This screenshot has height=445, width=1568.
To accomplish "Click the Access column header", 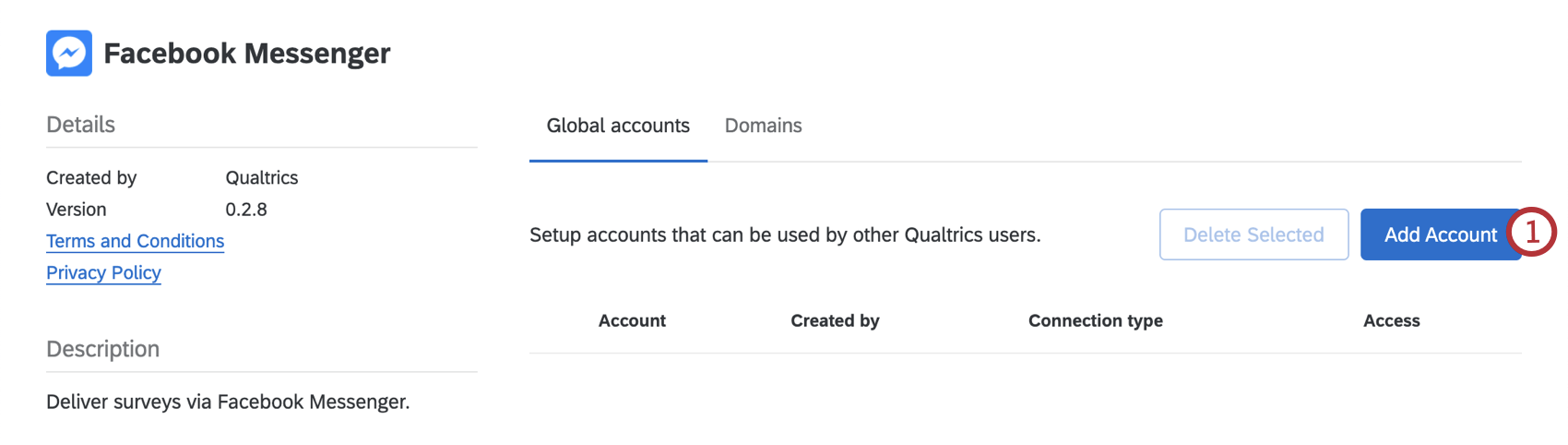I will [x=1391, y=320].
